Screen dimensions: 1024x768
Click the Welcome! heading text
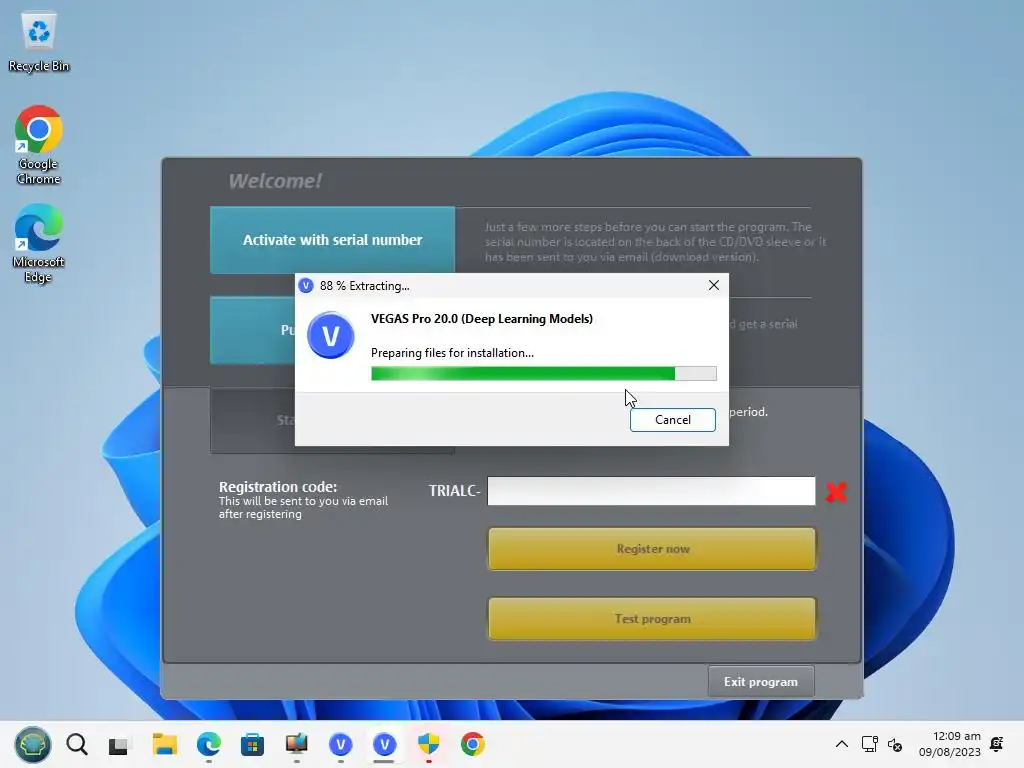coord(275,181)
